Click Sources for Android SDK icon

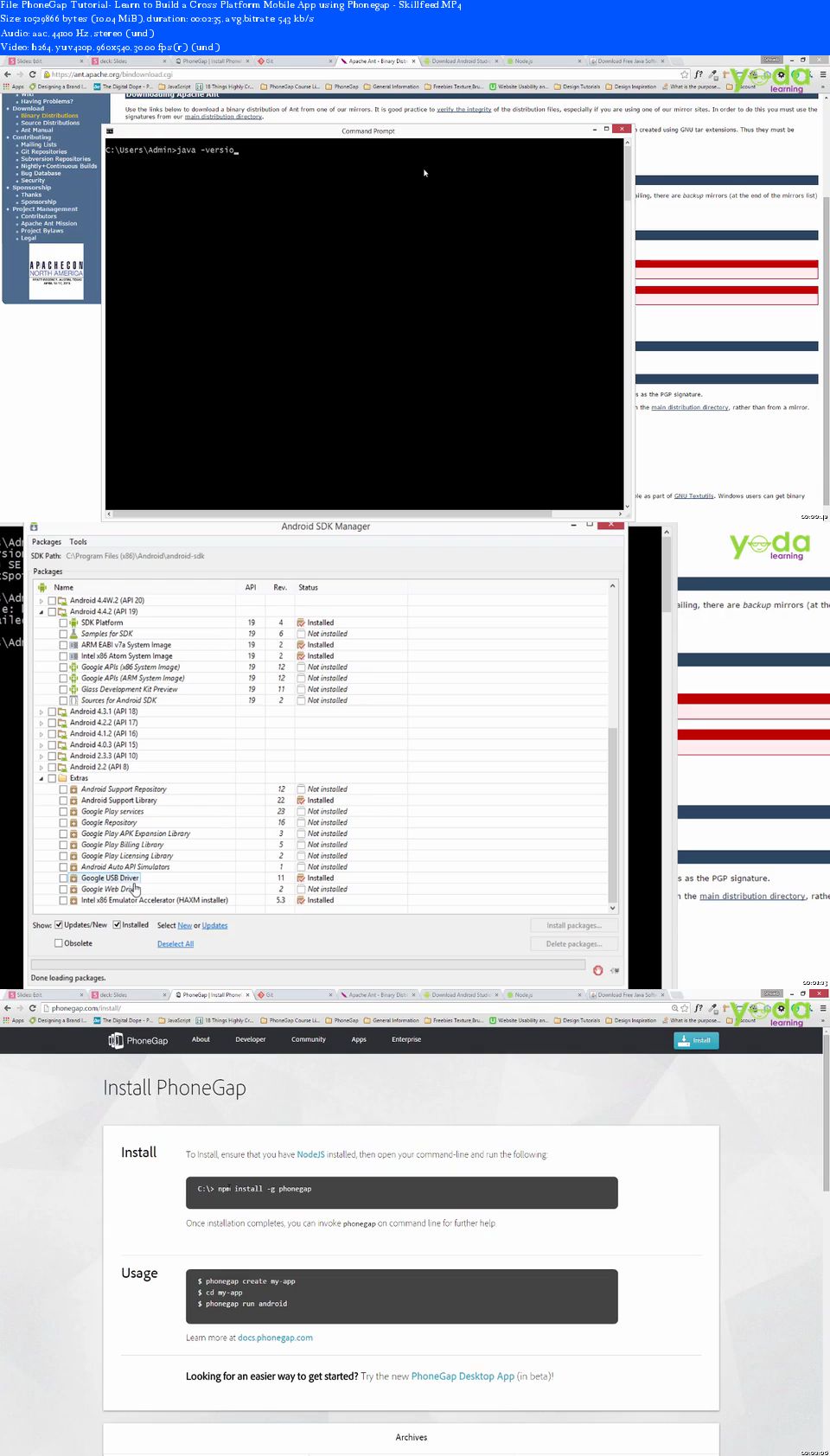[x=74, y=700]
